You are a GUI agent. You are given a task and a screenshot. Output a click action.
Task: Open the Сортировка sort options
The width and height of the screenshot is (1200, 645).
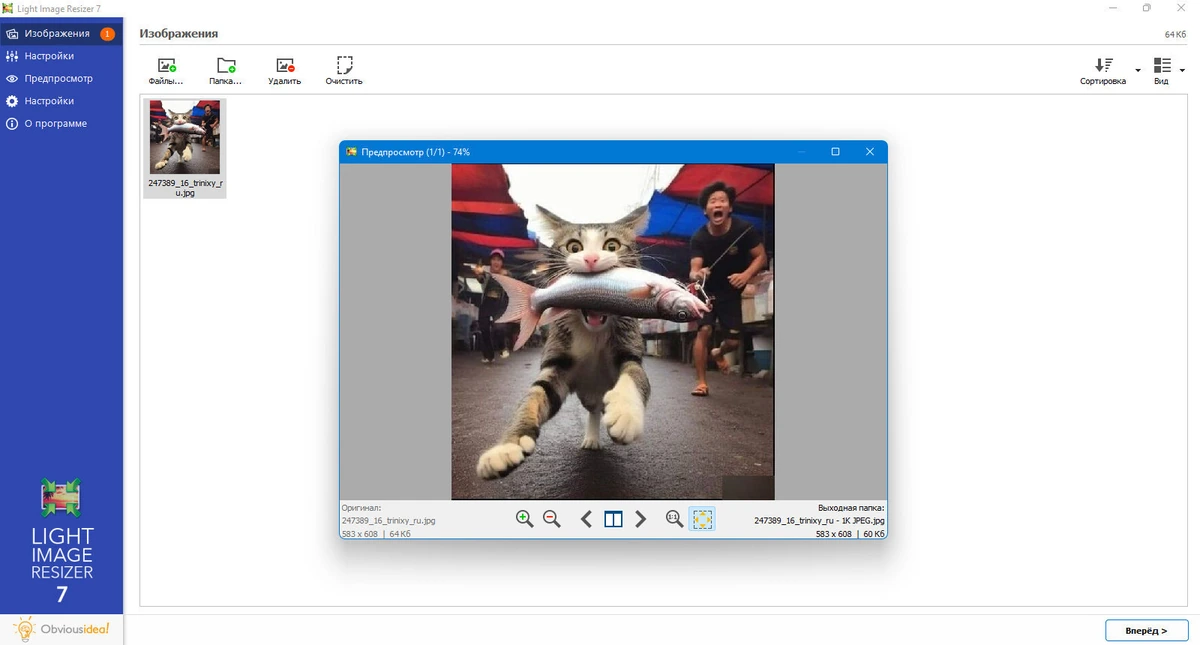[x=1103, y=71]
